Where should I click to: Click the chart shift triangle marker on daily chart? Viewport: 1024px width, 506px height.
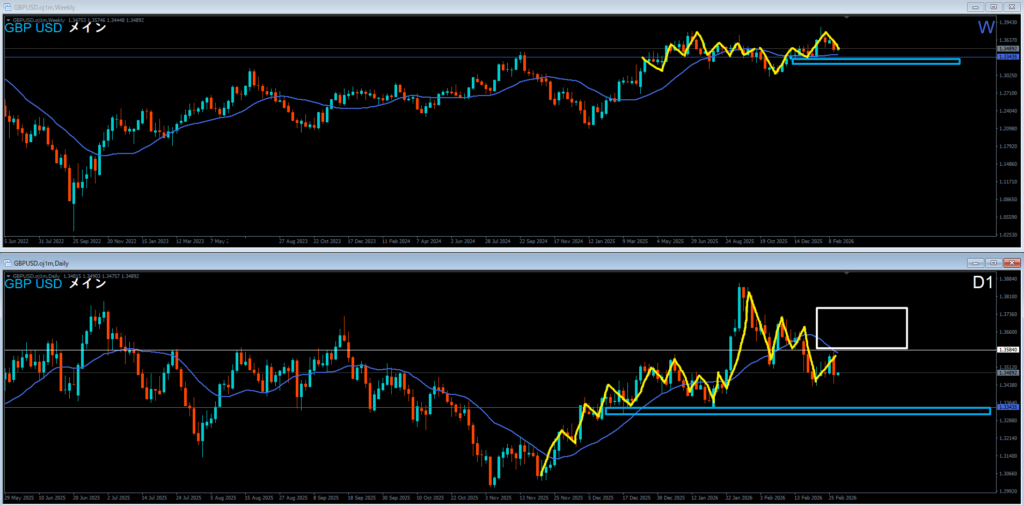848,273
